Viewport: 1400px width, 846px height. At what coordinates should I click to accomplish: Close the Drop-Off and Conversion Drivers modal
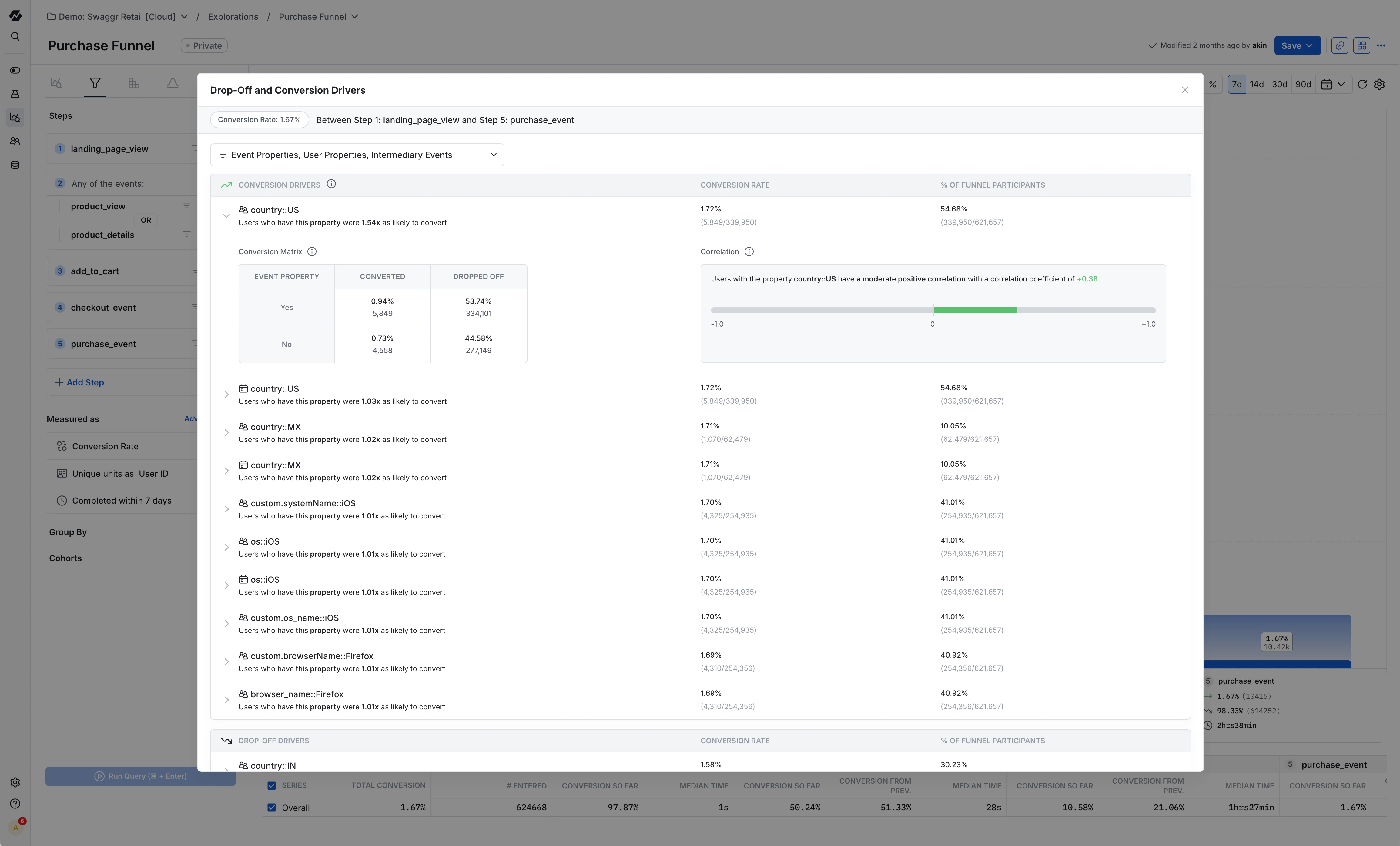click(x=1185, y=90)
